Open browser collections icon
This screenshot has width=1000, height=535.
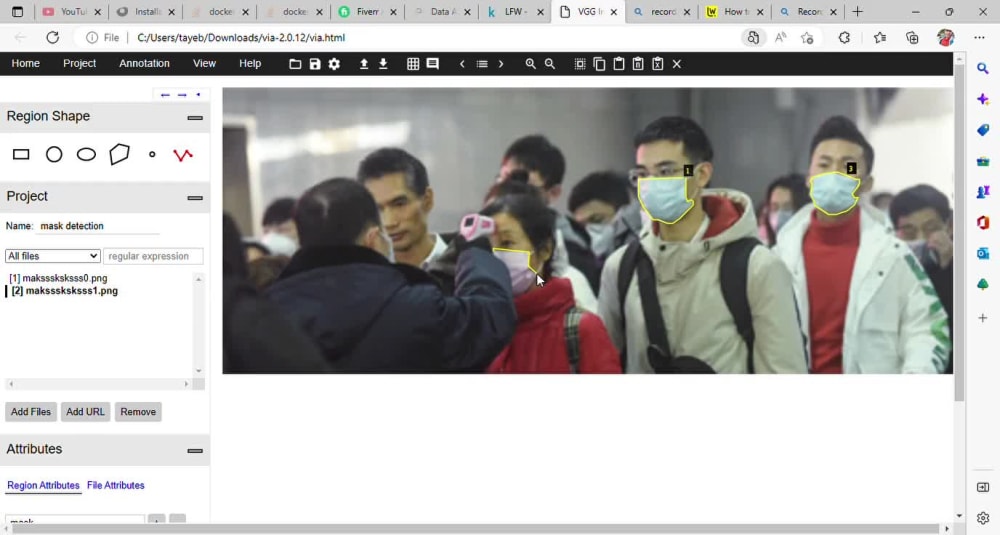912,38
